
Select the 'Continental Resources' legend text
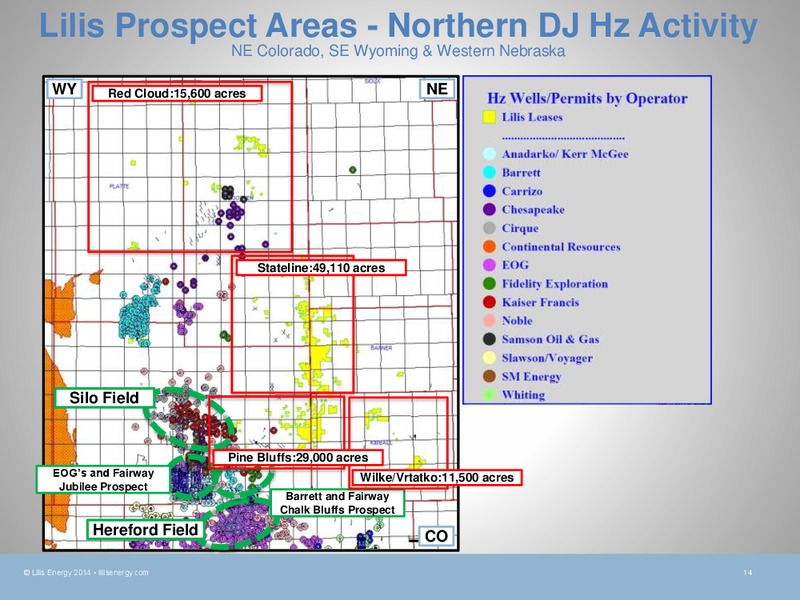pos(561,247)
